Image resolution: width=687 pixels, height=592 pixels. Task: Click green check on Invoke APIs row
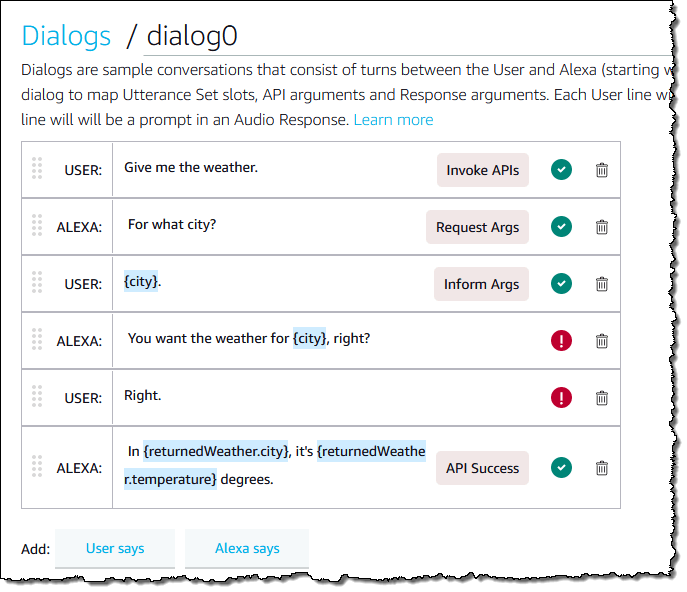click(562, 170)
